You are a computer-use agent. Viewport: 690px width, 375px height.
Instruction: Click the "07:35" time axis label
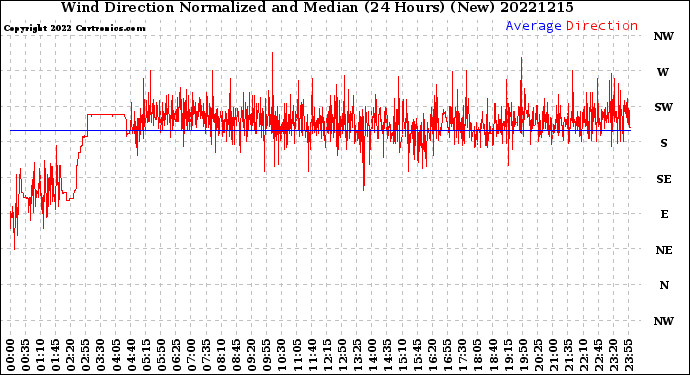coord(206,355)
